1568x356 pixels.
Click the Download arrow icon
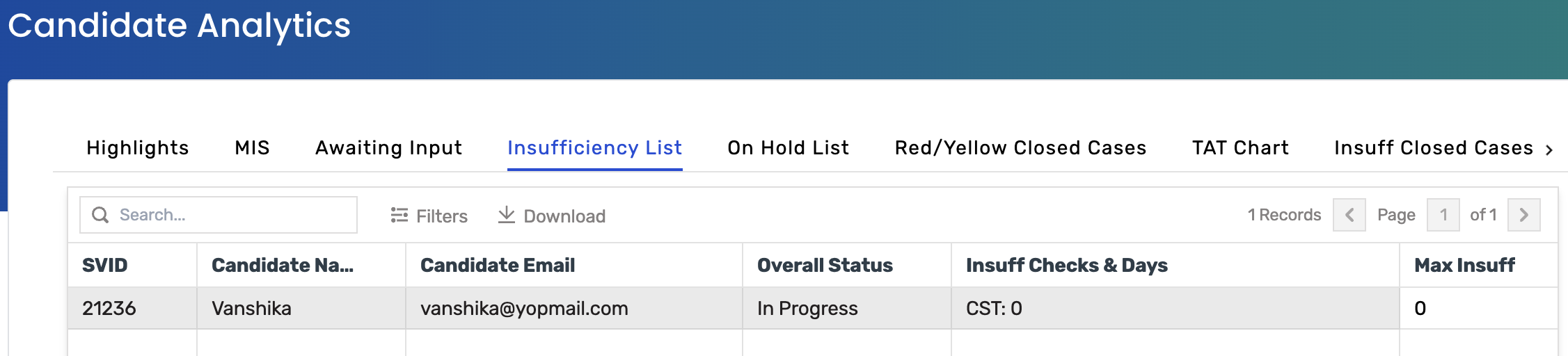point(507,215)
